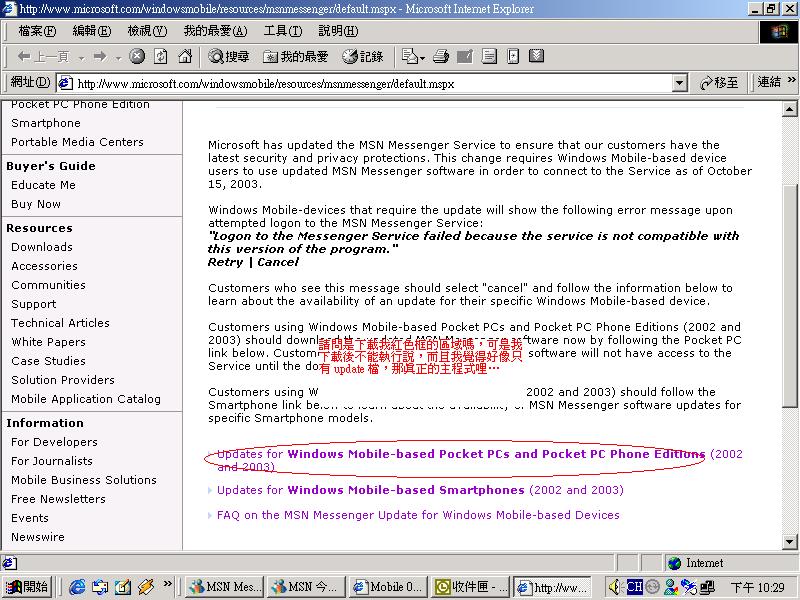Click the Discuss toolbar icon

pos(489,56)
